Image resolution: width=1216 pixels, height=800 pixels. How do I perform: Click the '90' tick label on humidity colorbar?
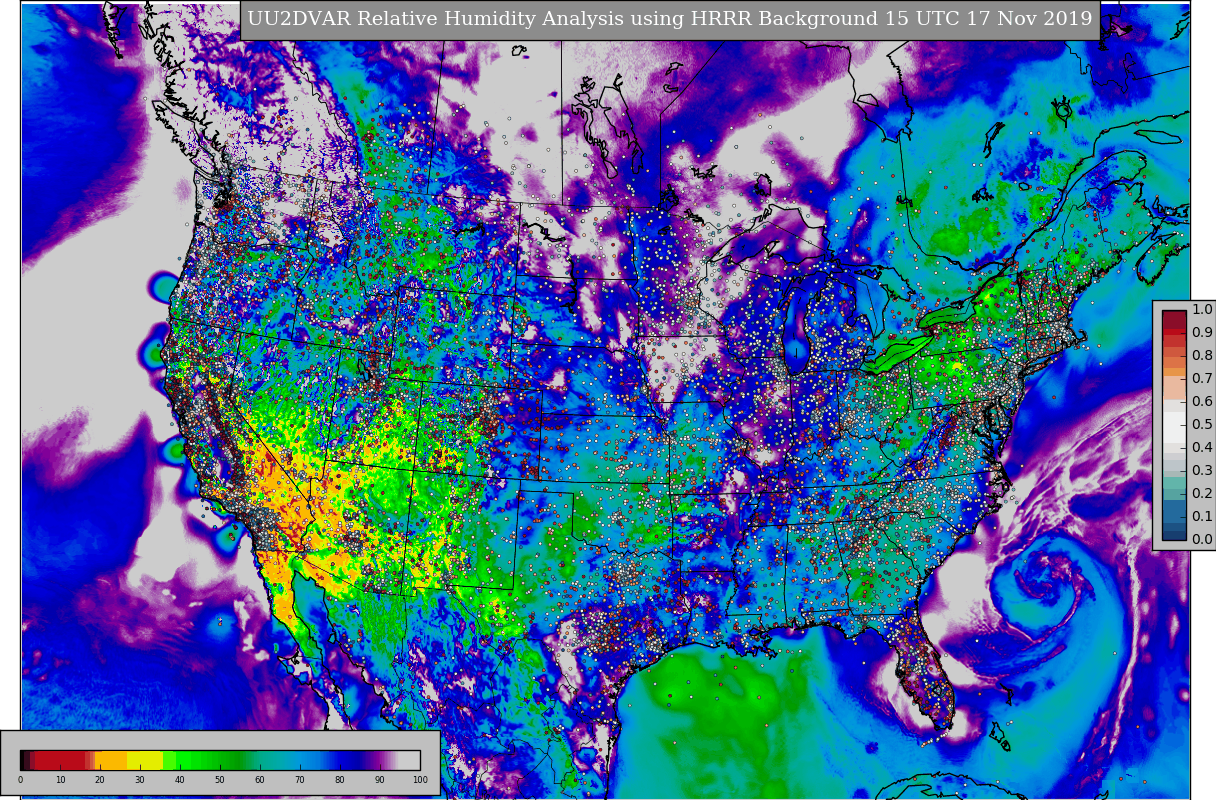click(x=380, y=780)
